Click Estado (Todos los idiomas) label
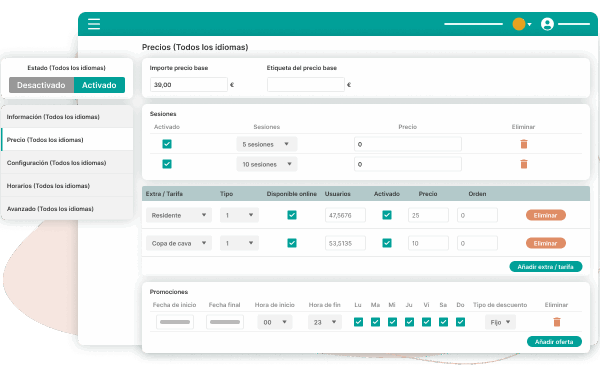 67,68
